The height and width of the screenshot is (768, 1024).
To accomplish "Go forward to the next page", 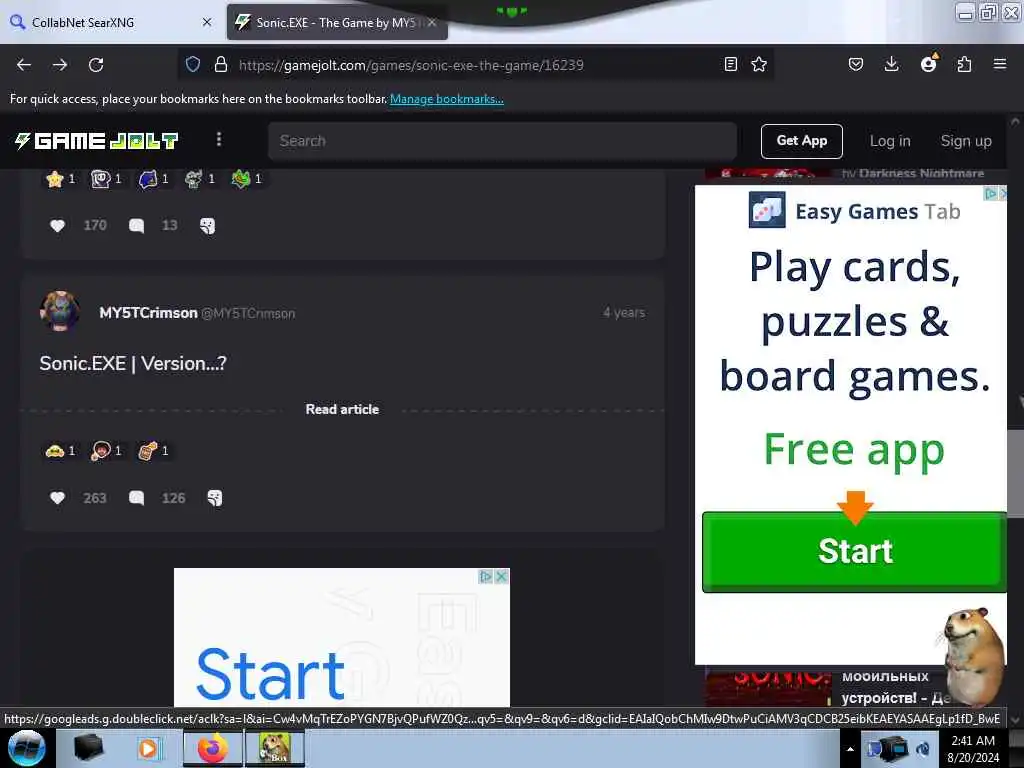I will tap(60, 65).
